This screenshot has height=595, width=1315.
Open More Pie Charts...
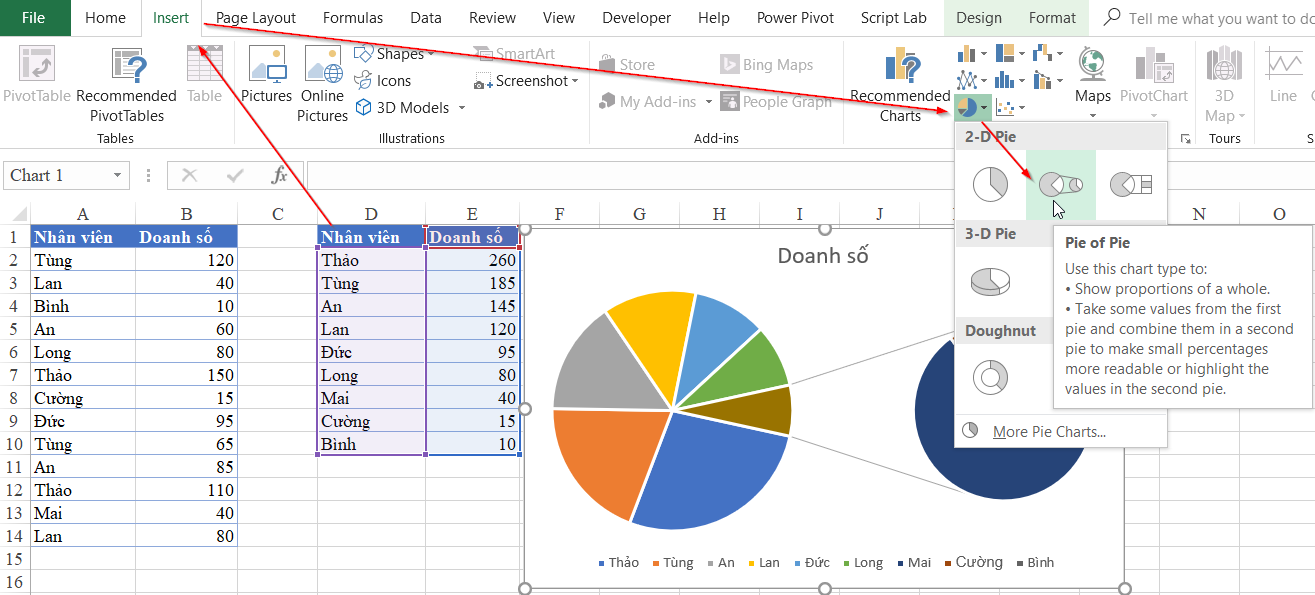pos(1049,431)
